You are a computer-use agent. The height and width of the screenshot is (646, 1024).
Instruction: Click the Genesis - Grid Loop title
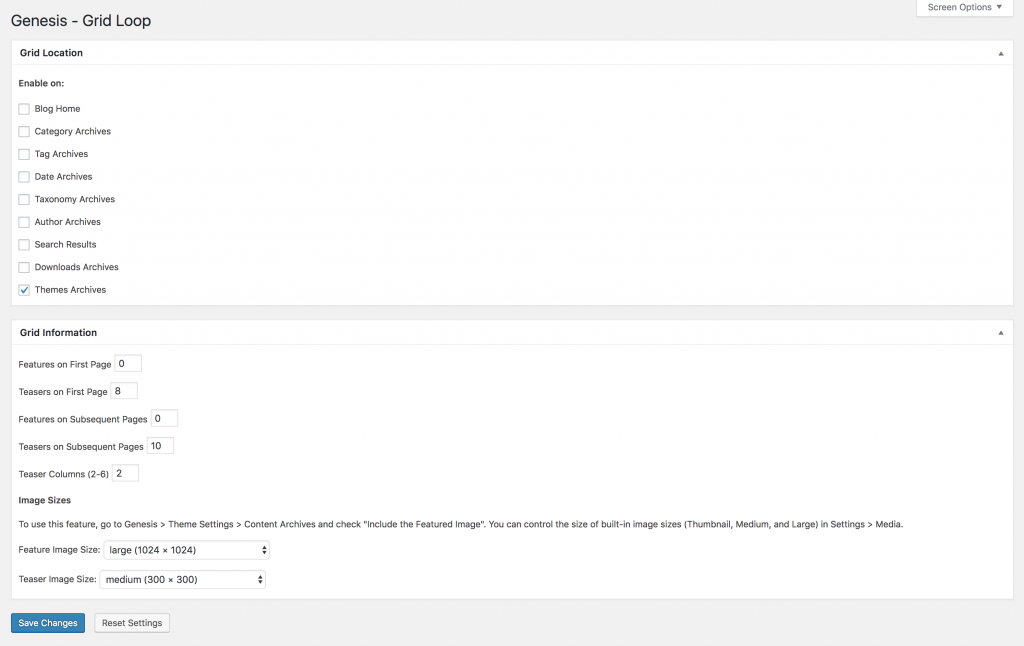click(x=81, y=21)
